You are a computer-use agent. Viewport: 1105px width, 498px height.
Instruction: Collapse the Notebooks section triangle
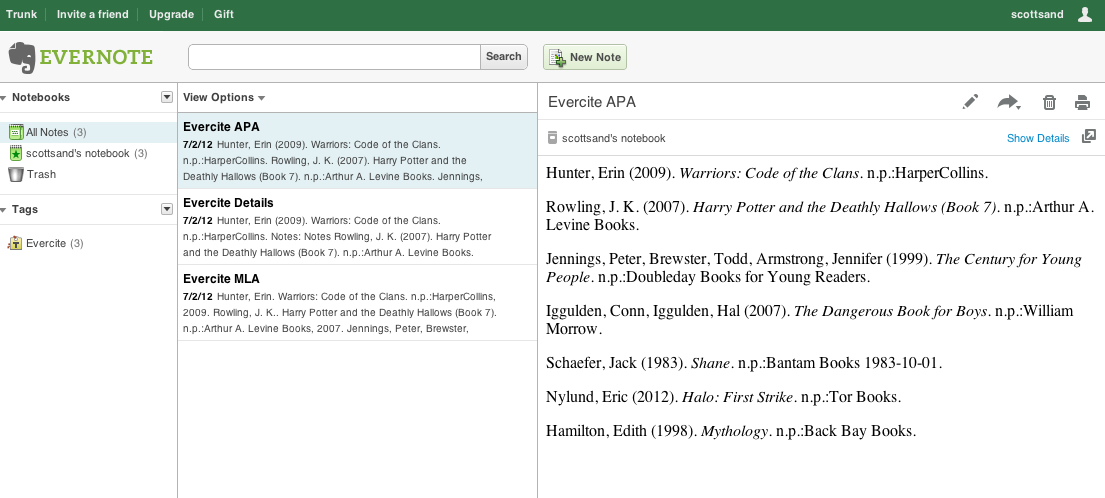(x=4, y=98)
